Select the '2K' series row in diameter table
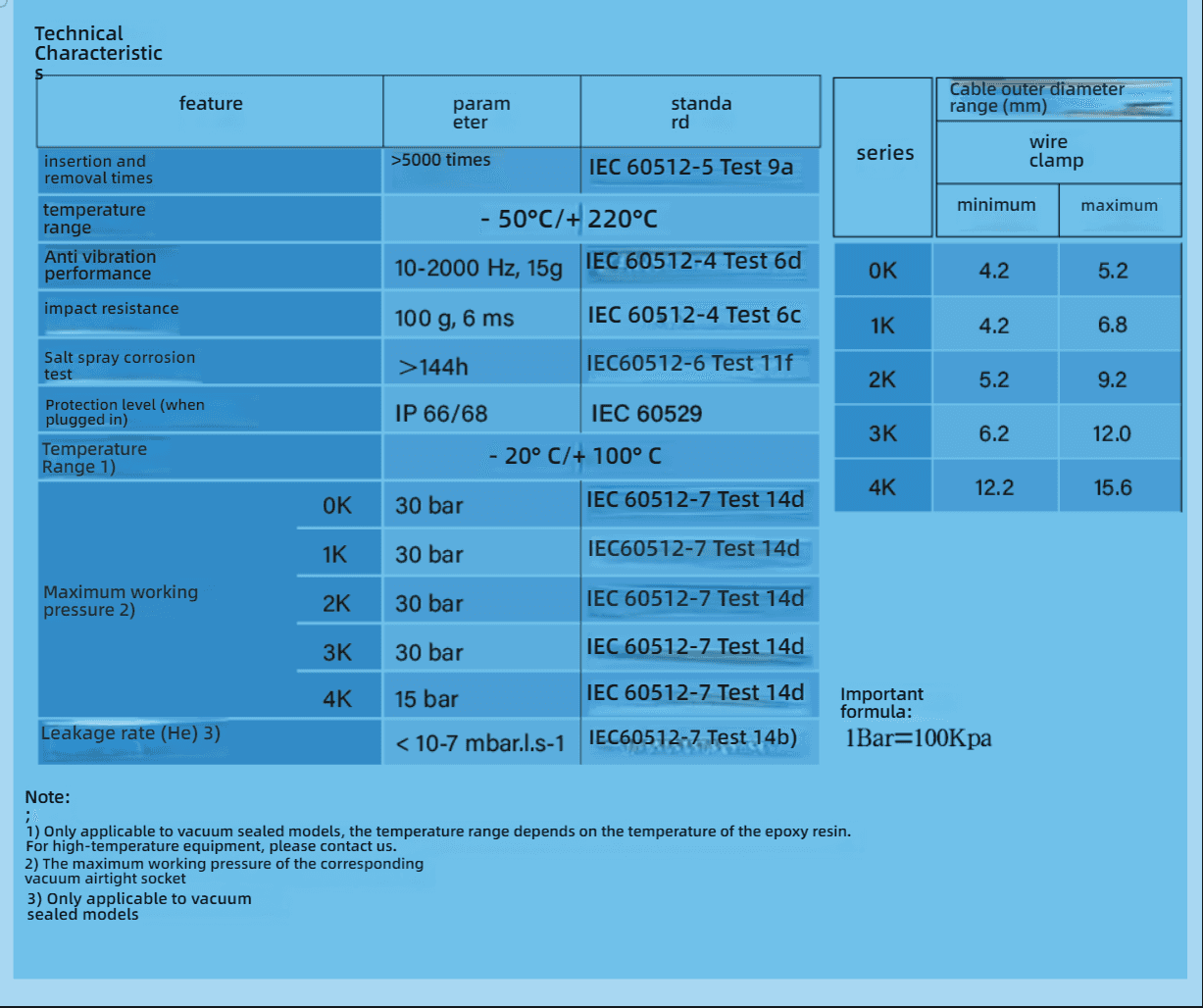1203x1008 pixels. pos(882,380)
